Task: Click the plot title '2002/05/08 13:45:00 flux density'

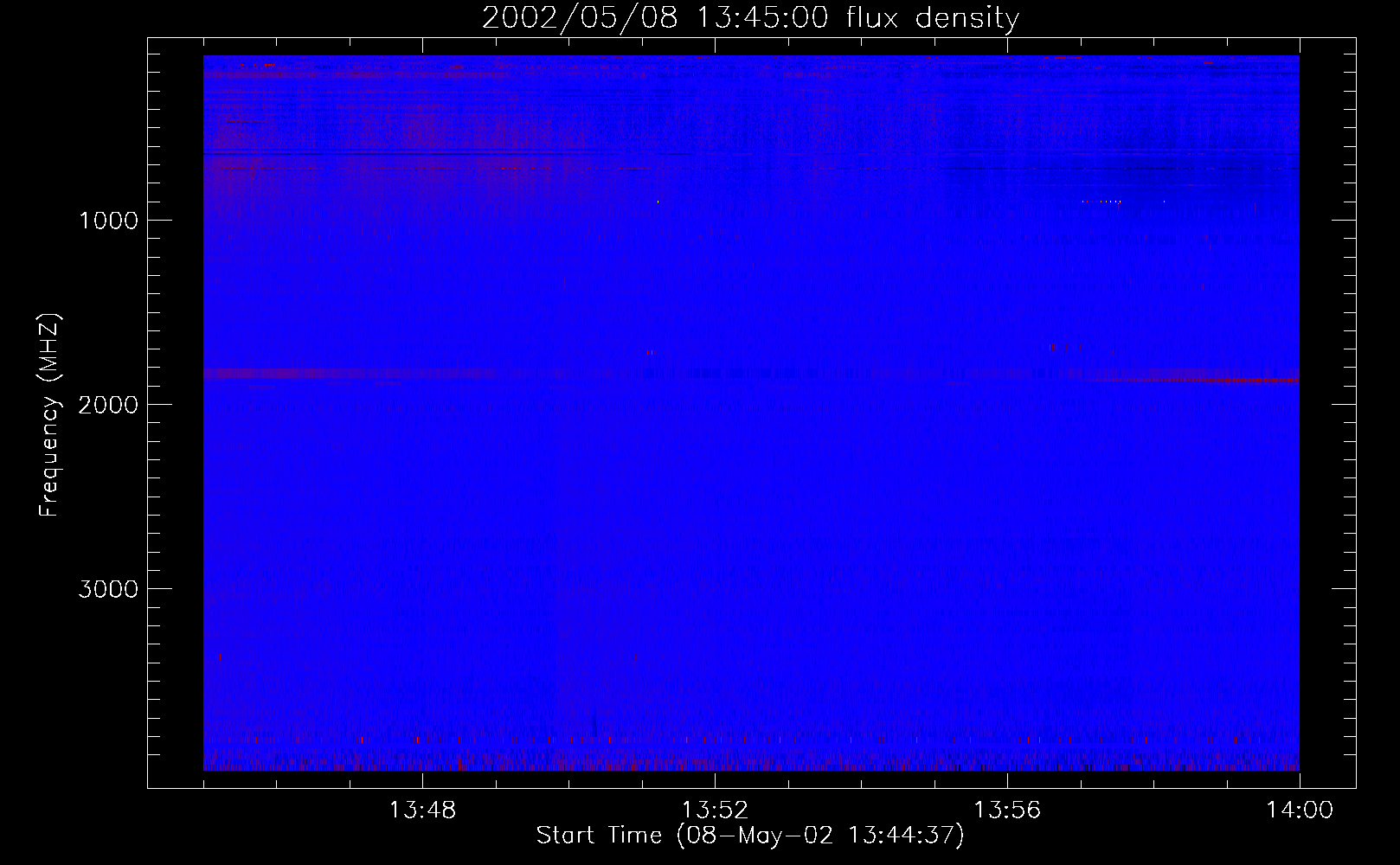Action: 750,18
